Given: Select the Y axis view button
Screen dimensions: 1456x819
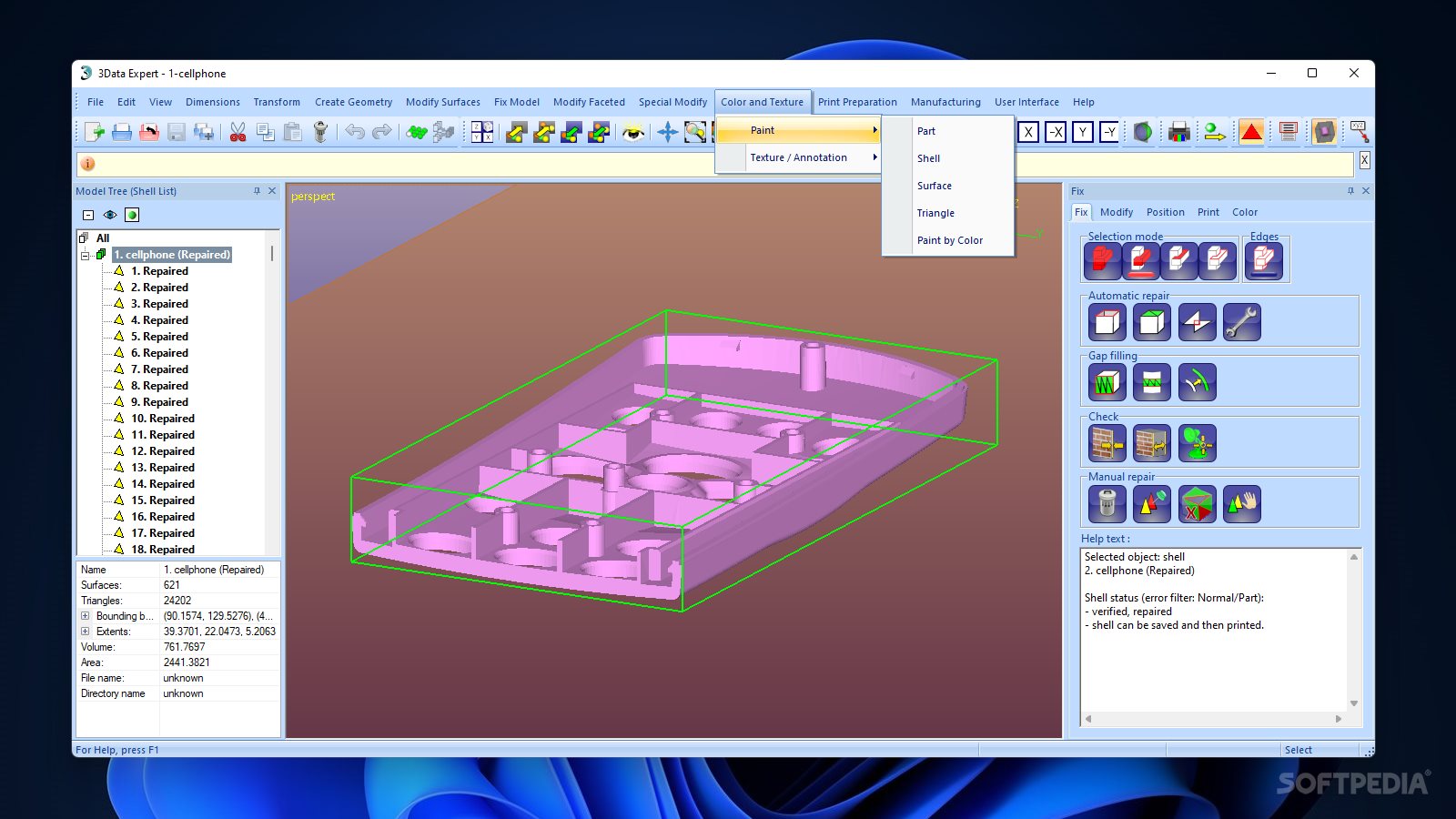Looking at the screenshot, I should point(1083,132).
